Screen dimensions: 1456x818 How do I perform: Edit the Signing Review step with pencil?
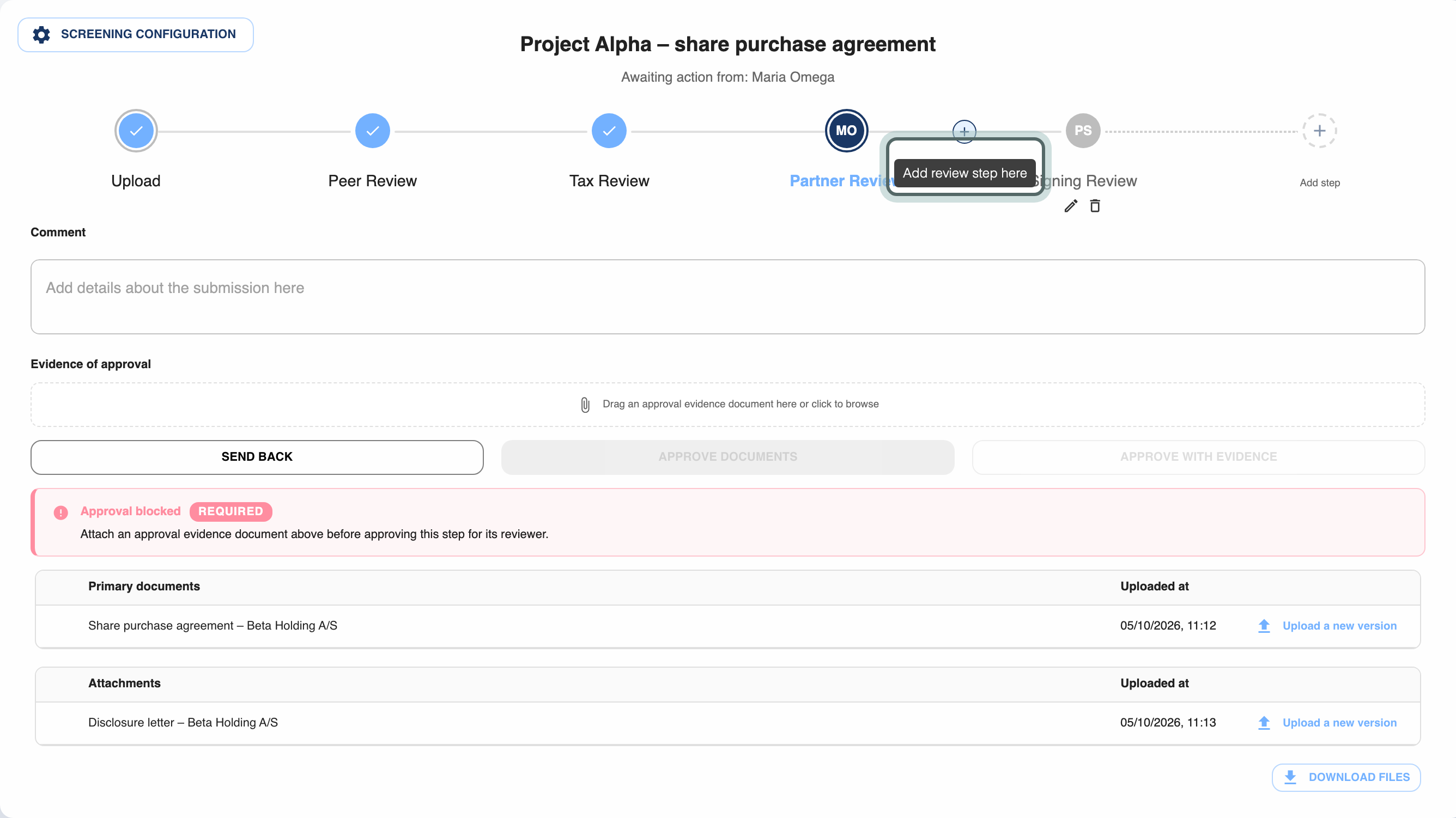(x=1071, y=206)
